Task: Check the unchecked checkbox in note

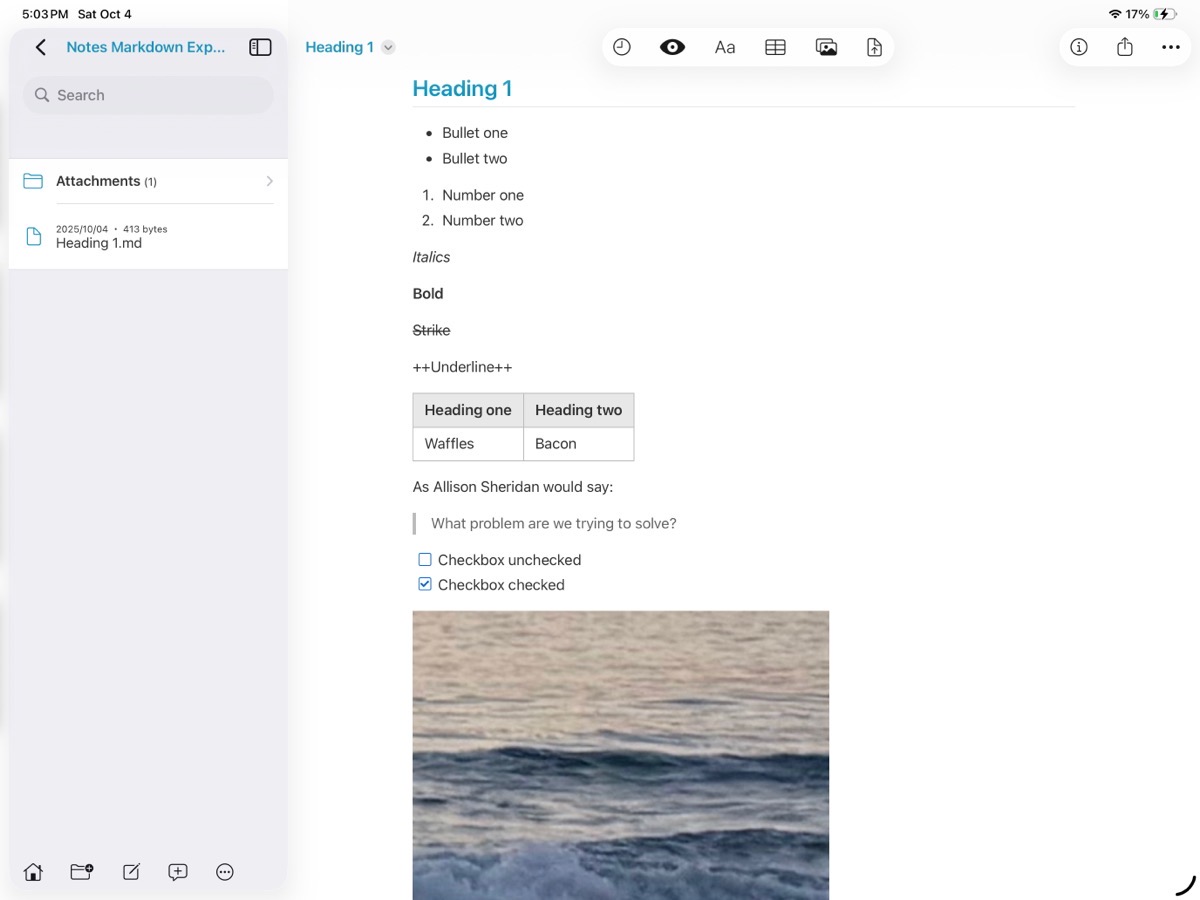Action: 424,559
